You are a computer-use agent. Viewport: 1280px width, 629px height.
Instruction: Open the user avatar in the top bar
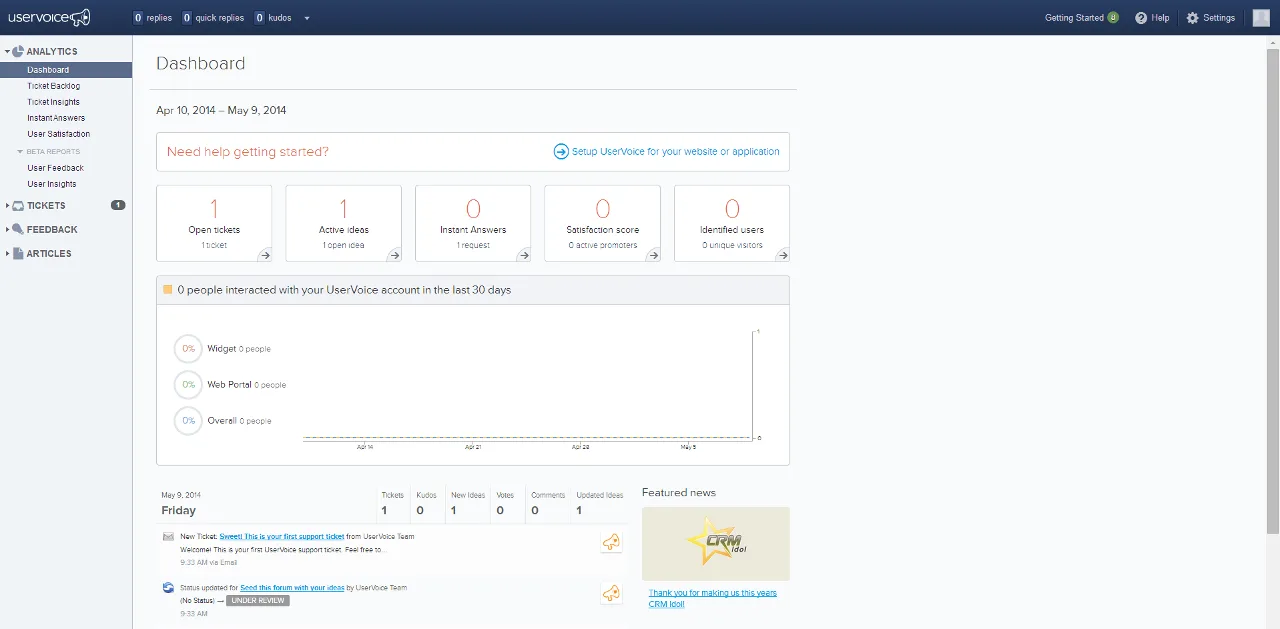pos(1261,17)
